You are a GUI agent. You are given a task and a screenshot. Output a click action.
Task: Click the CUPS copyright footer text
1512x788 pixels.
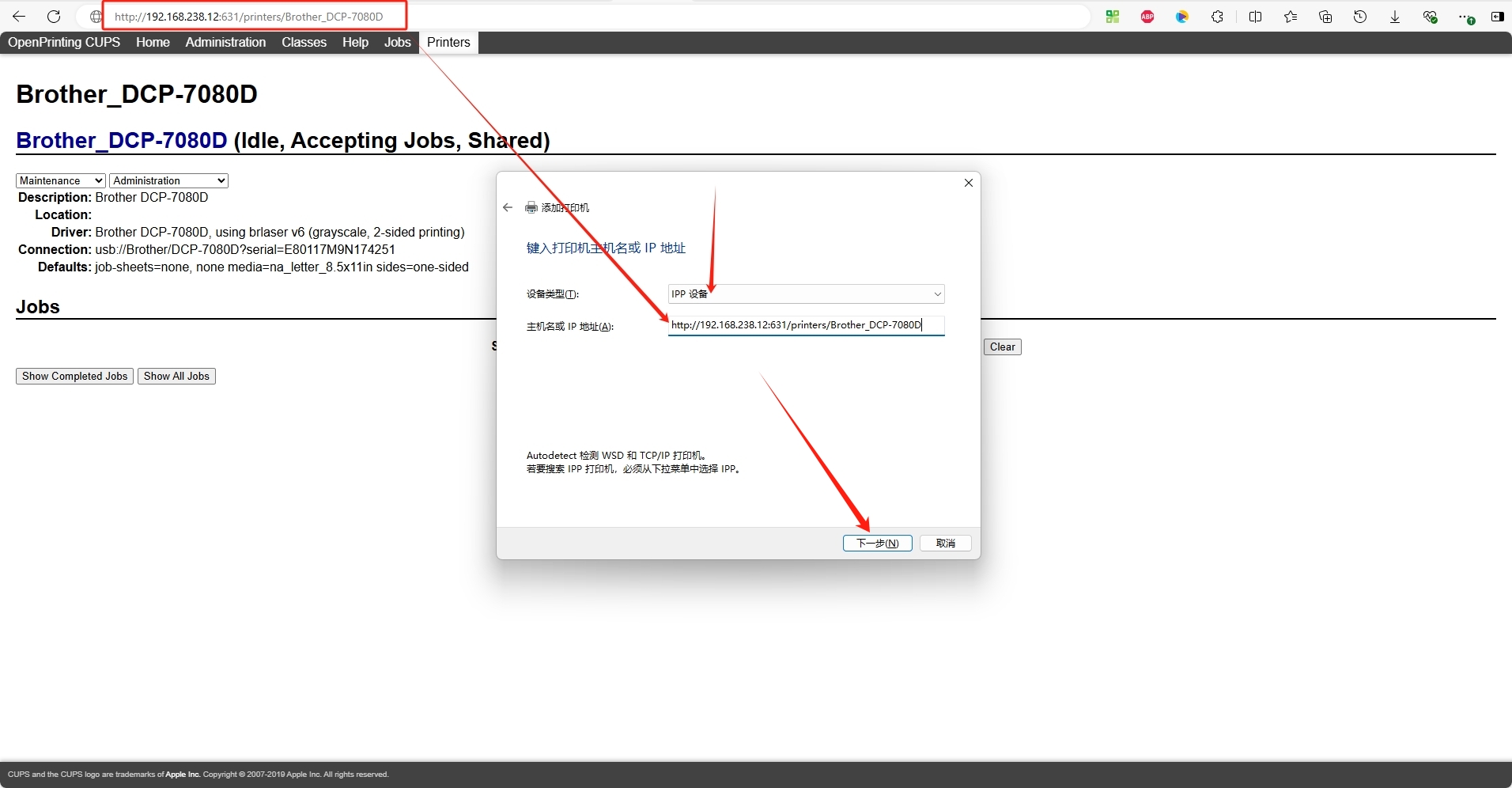198,774
